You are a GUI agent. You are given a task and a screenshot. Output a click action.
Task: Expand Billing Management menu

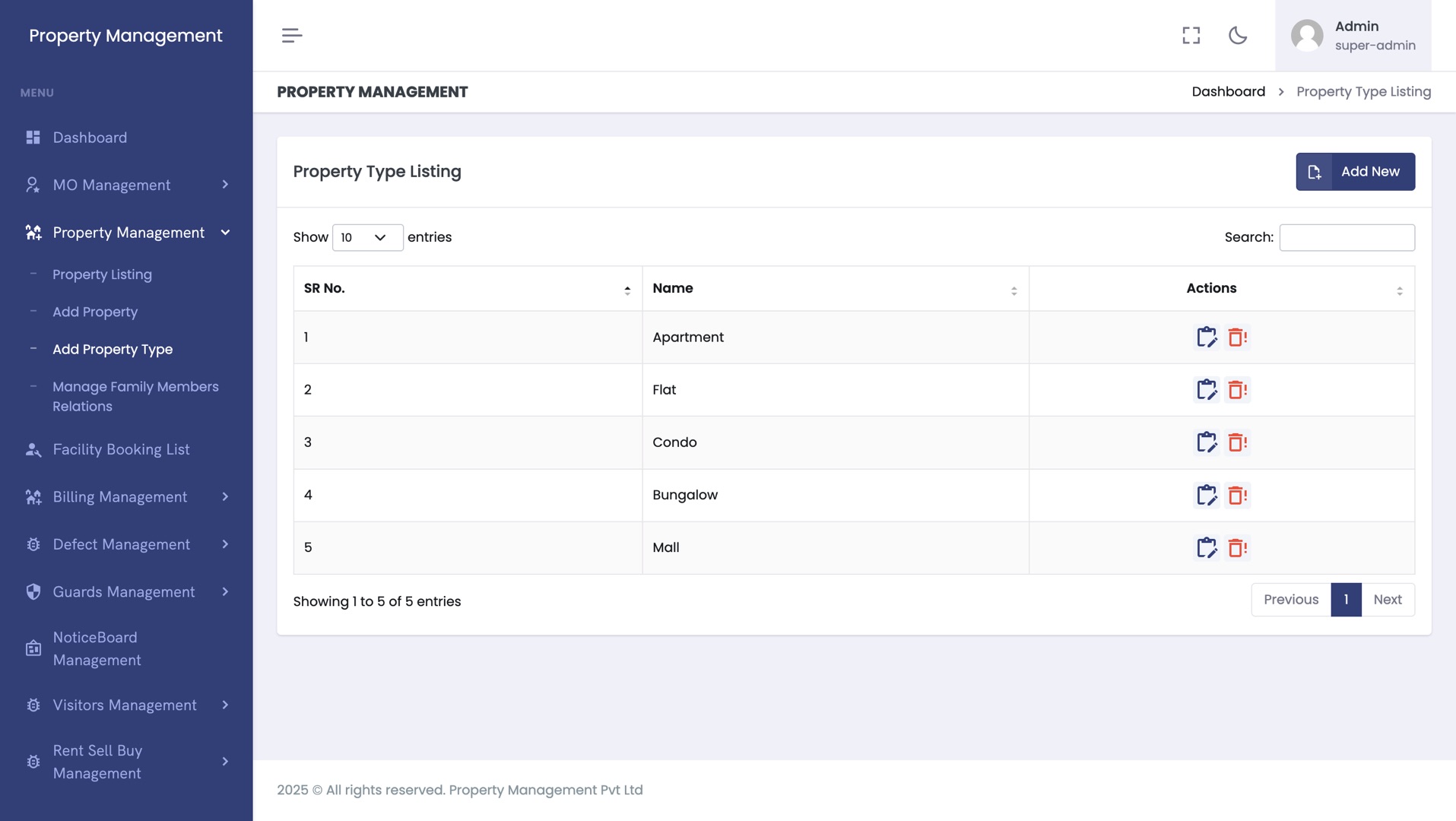(126, 497)
